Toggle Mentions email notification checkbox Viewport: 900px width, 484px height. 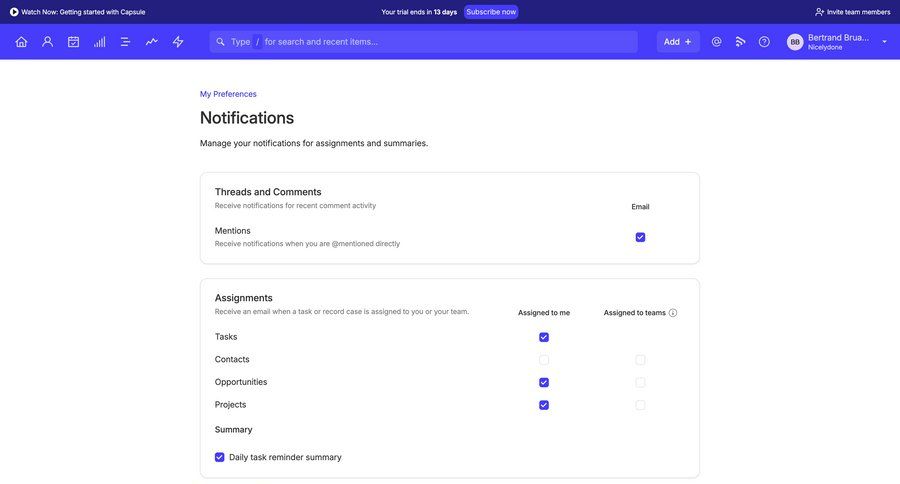640,237
